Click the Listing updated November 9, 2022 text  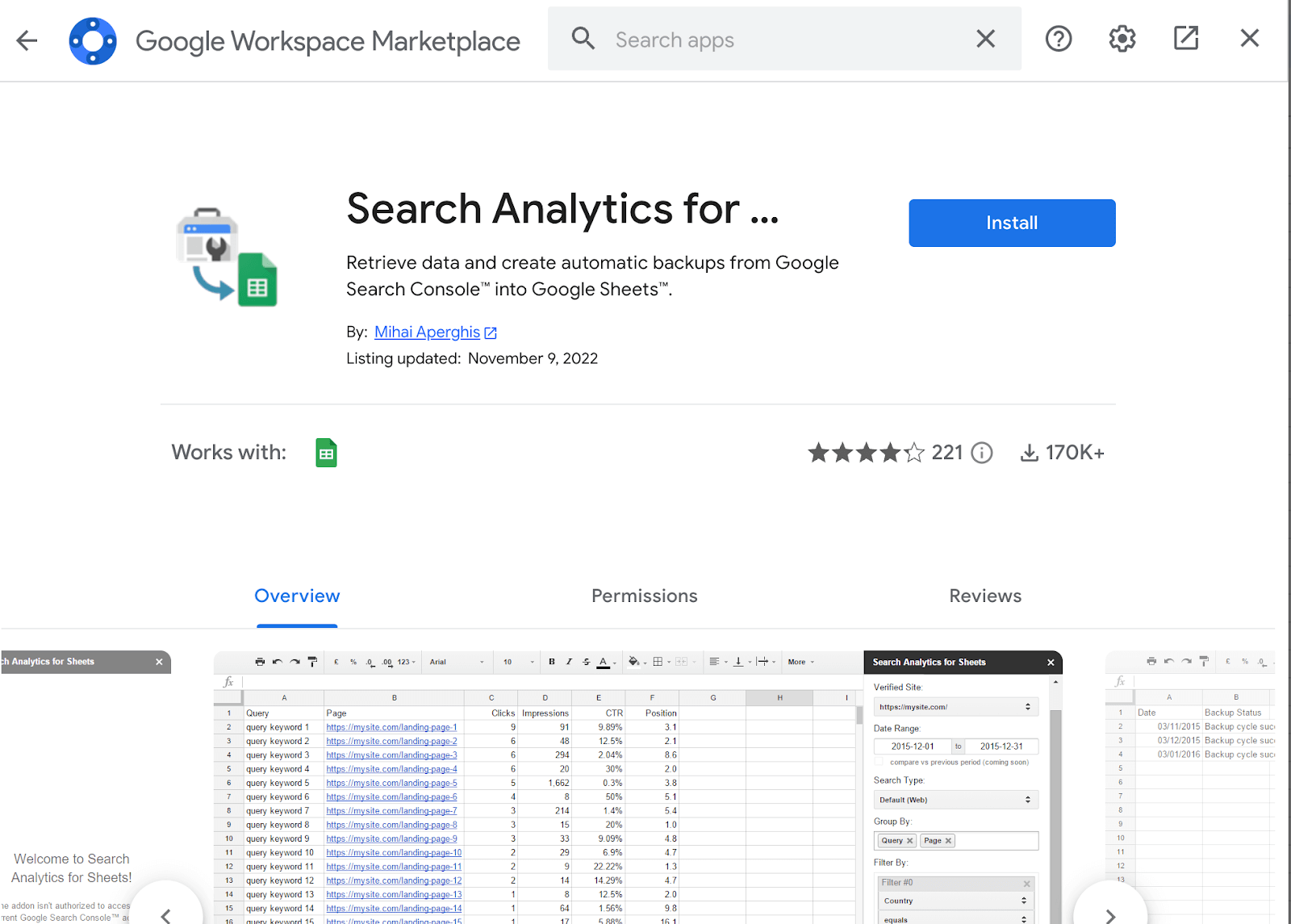[472, 358]
